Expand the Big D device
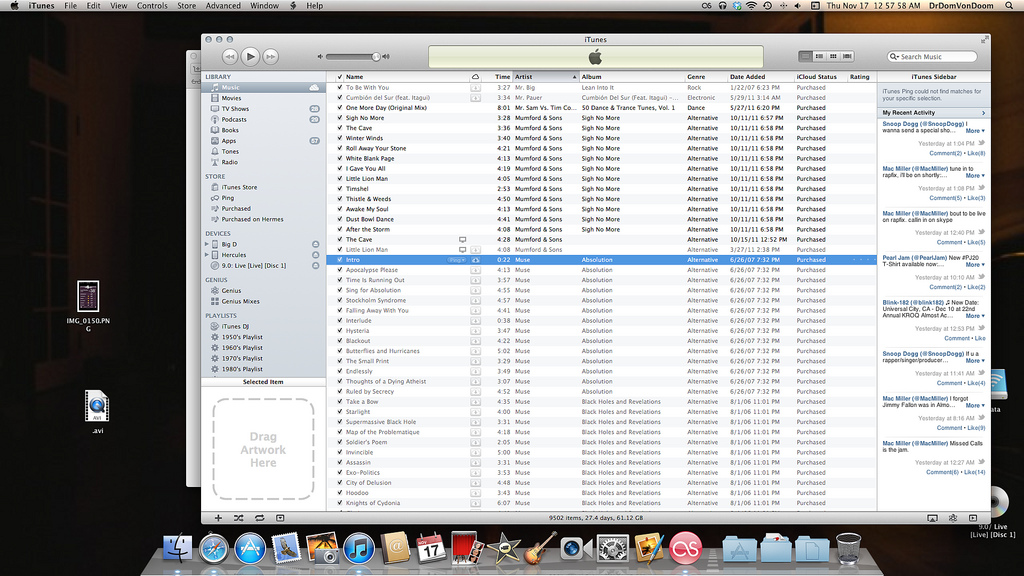 [207, 244]
